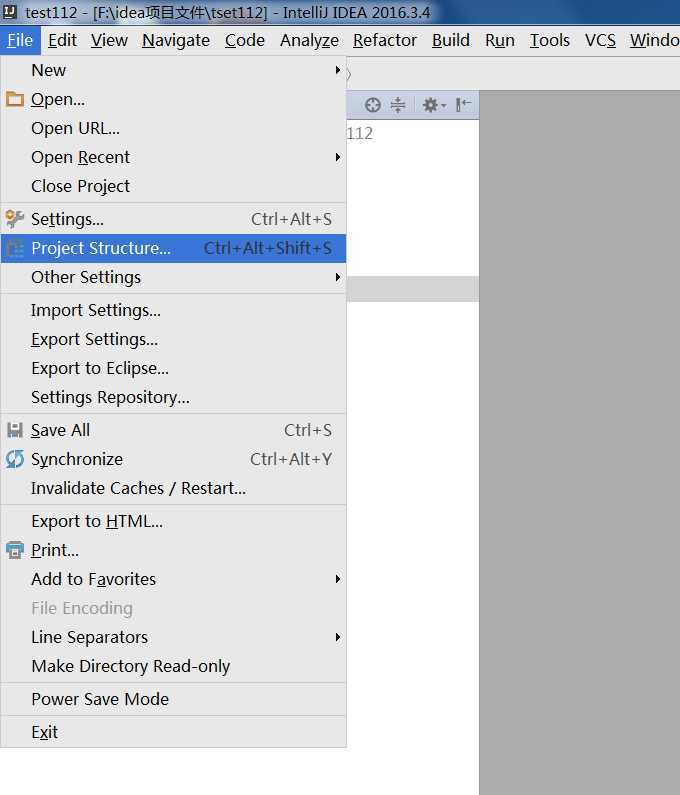Select Export to HTML...

click(x=173, y=521)
